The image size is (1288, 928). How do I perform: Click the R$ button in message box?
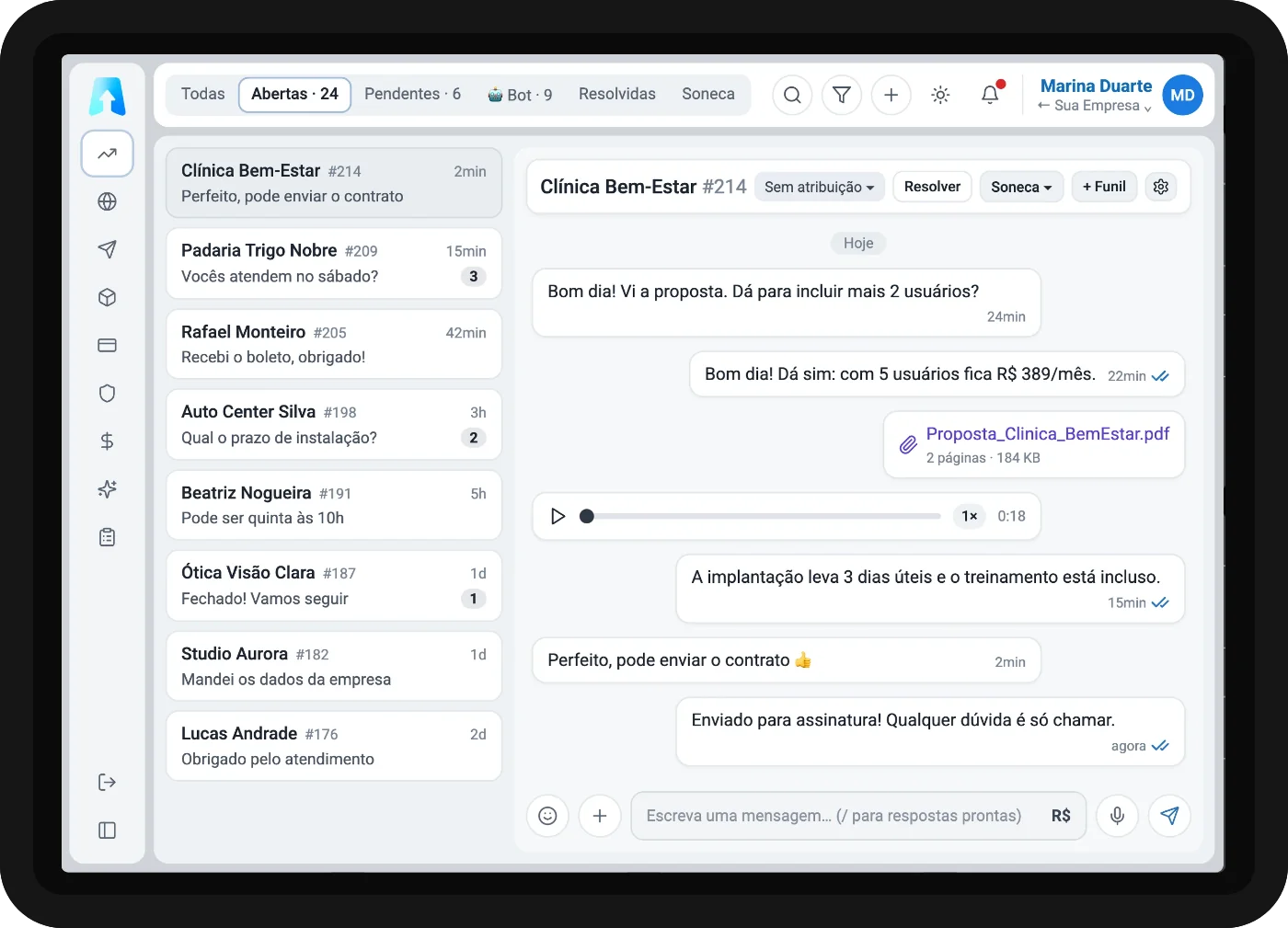[x=1061, y=816]
